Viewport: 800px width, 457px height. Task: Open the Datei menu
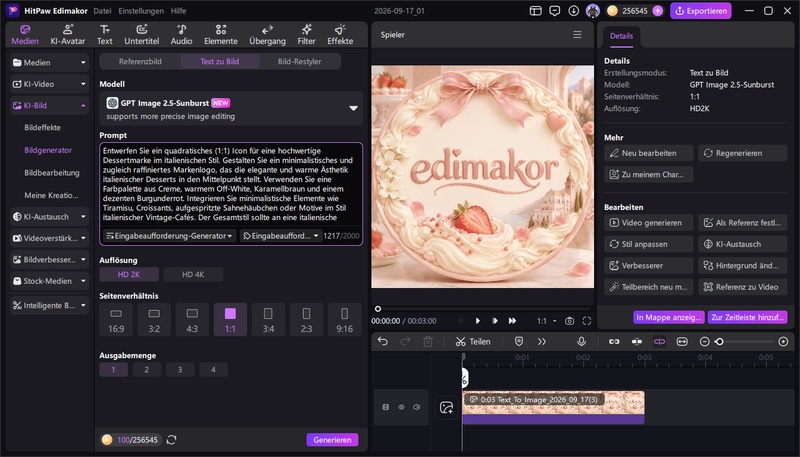(x=103, y=11)
